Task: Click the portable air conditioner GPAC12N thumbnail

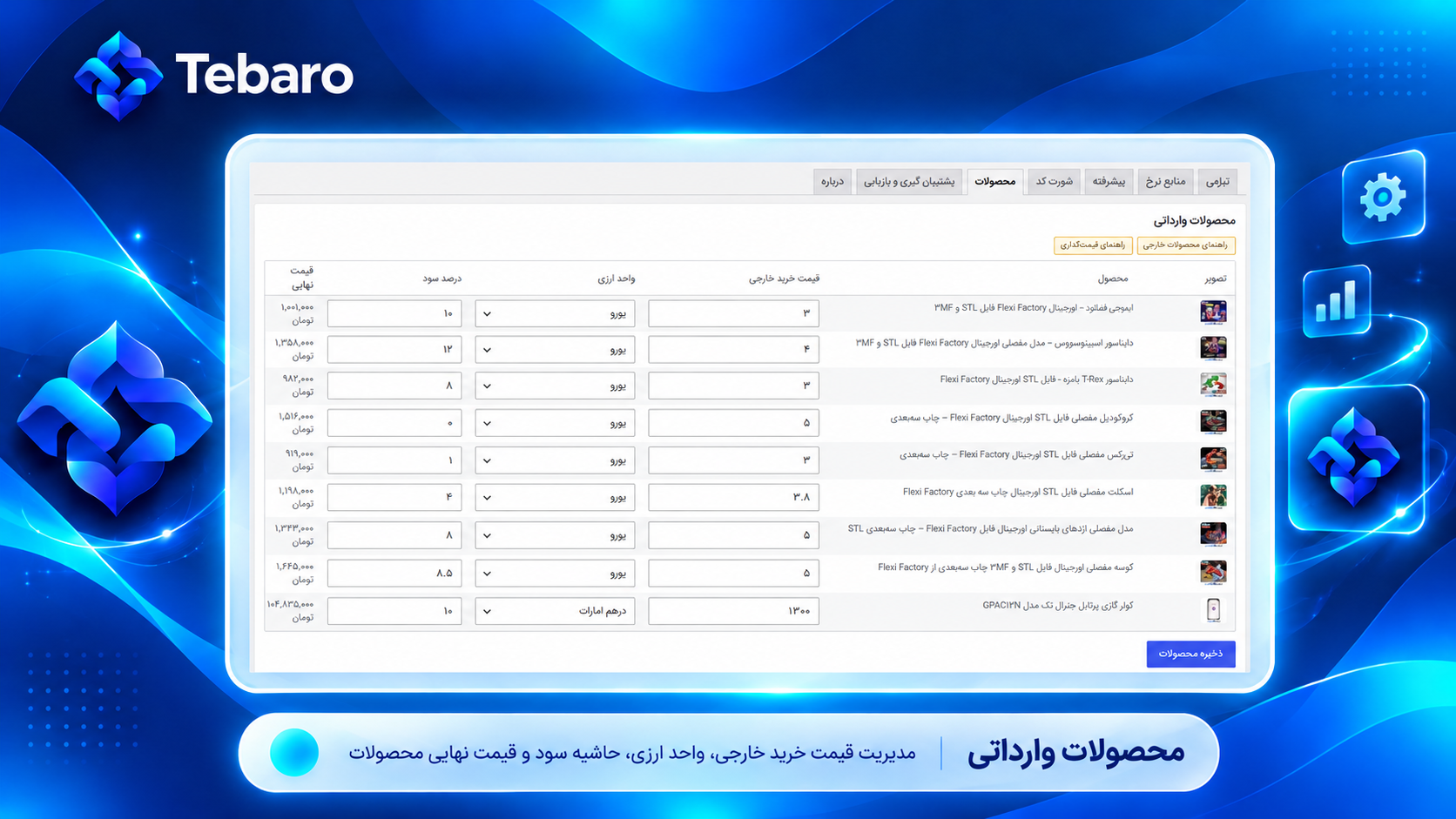Action: click(x=1213, y=610)
